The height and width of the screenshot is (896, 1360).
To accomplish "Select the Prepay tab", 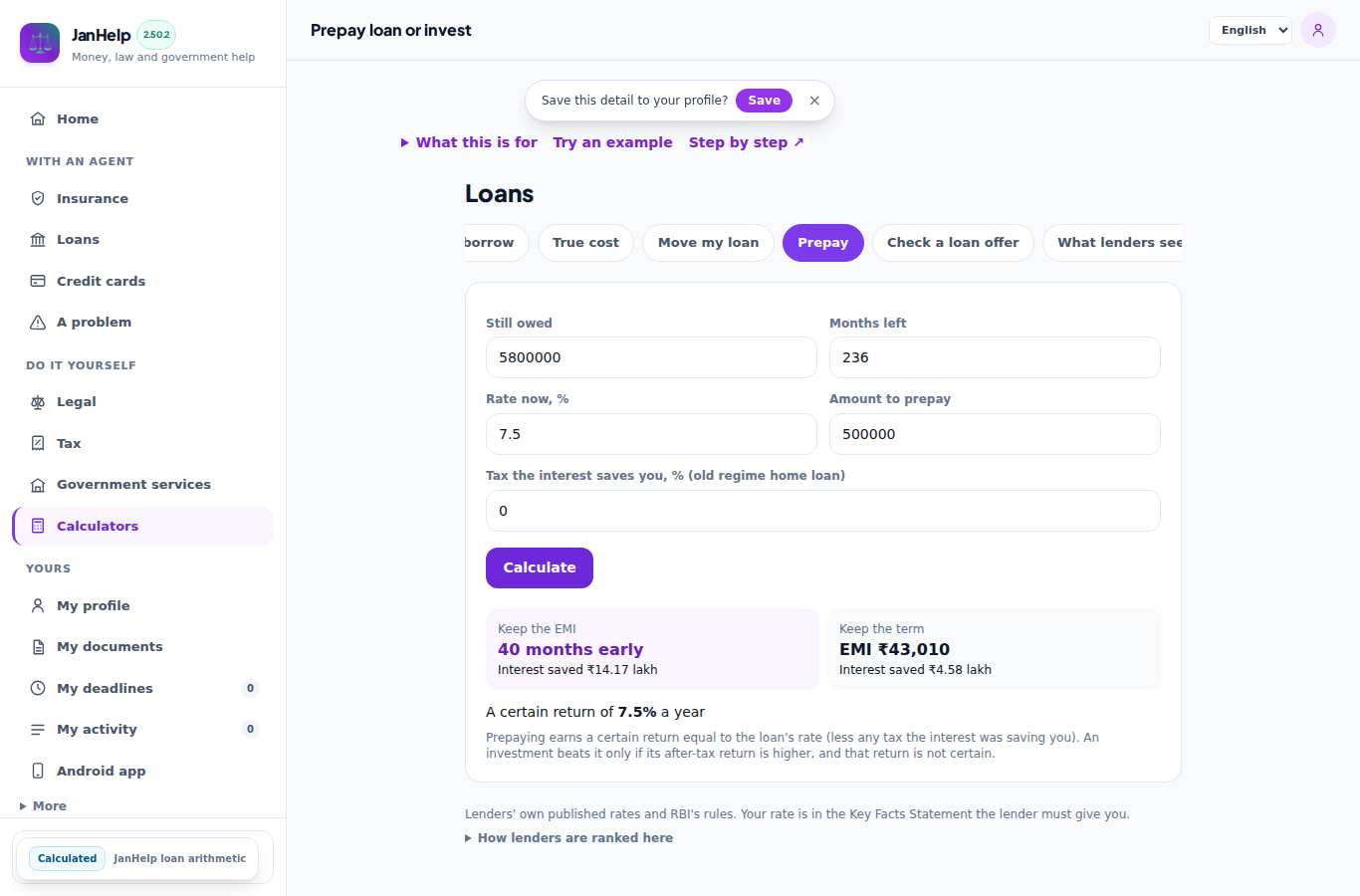I will pos(823,243).
